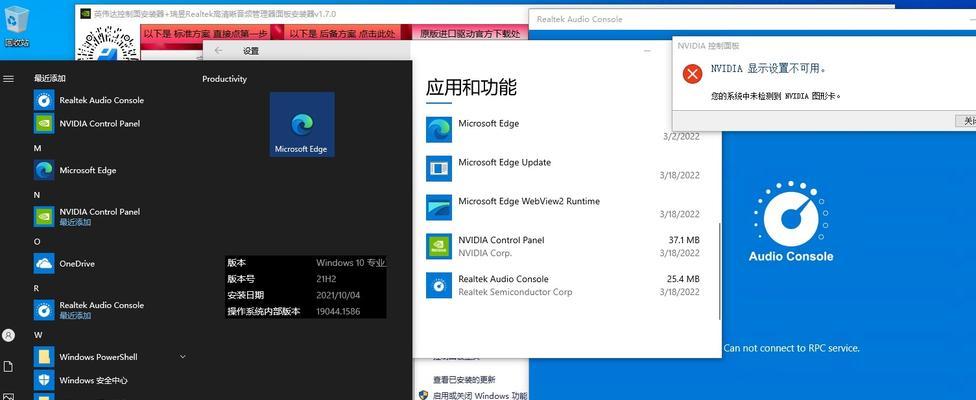This screenshot has height=400, width=976.
Task: Click the Settings window vertical scrollbar
Action: [x=720, y=272]
